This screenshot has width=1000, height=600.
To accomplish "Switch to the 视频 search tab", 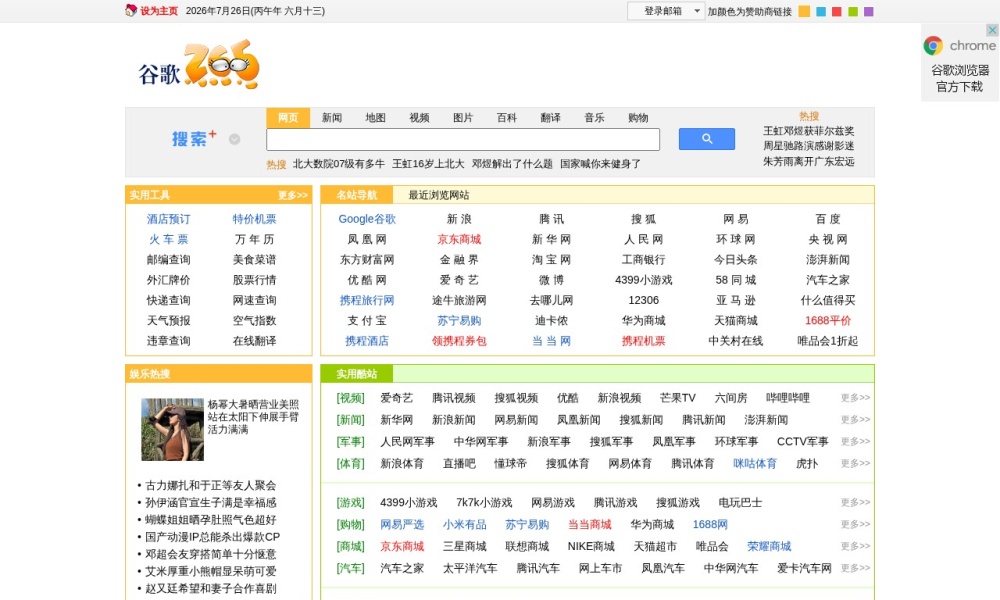I will pyautogui.click(x=419, y=117).
